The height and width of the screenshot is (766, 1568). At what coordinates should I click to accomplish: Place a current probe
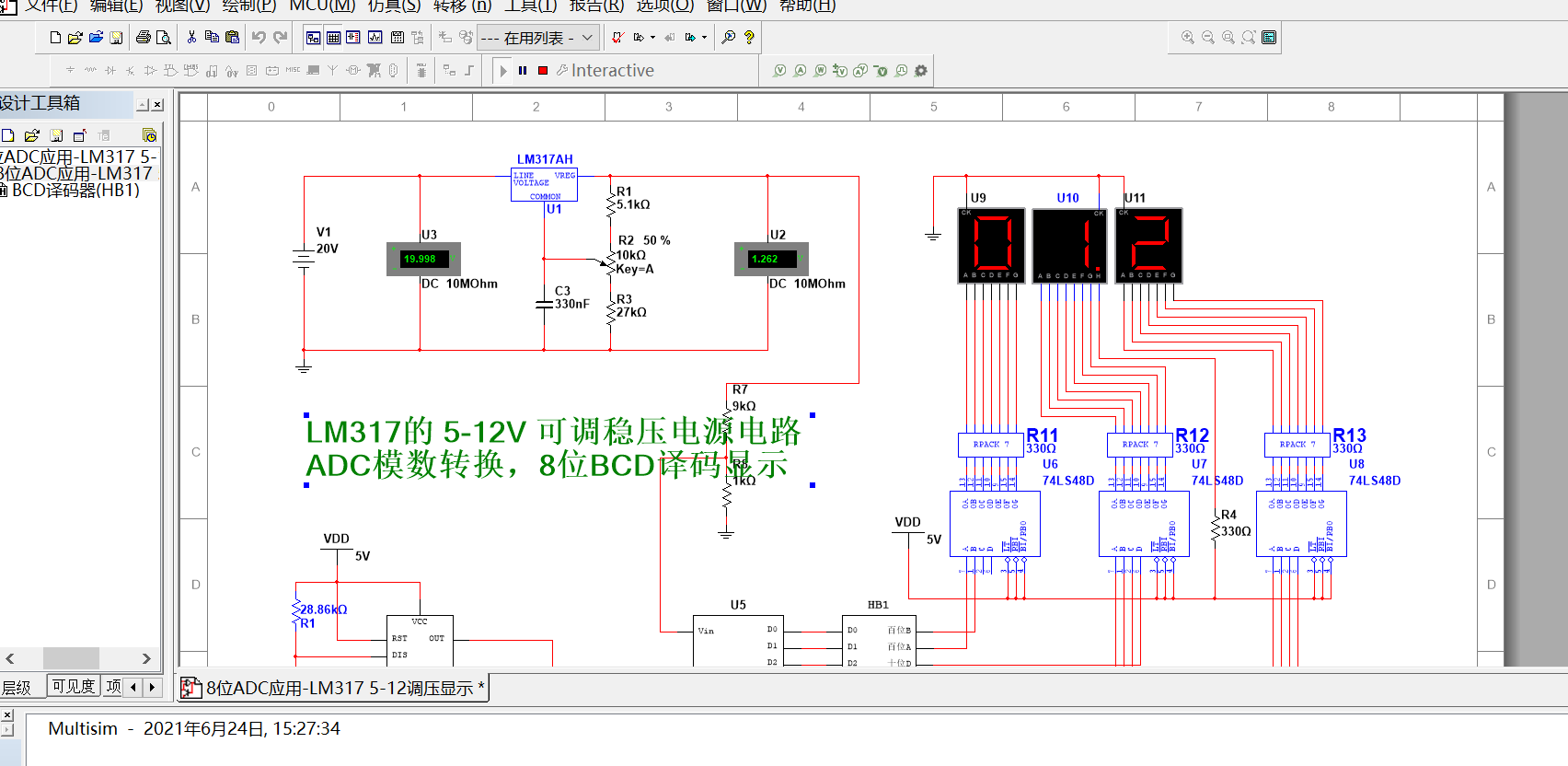[x=801, y=71]
